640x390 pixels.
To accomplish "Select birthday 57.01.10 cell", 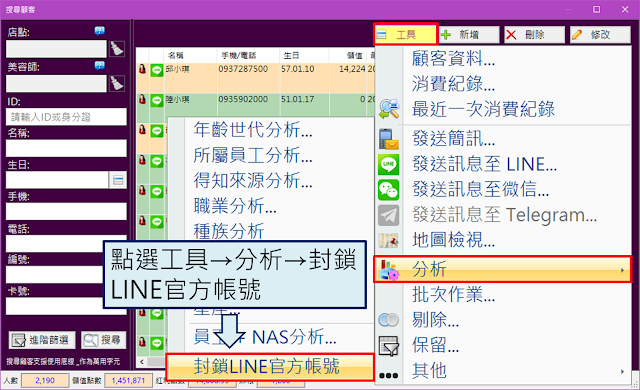I will pyautogui.click(x=298, y=69).
